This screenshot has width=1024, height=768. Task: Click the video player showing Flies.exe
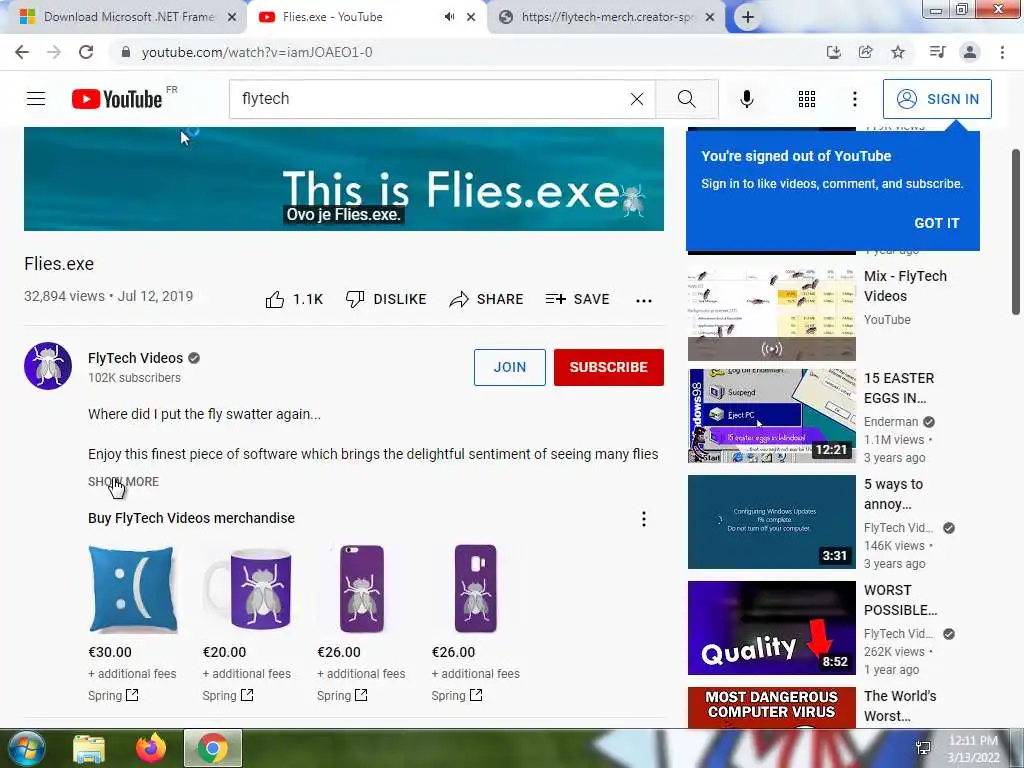coord(344,179)
